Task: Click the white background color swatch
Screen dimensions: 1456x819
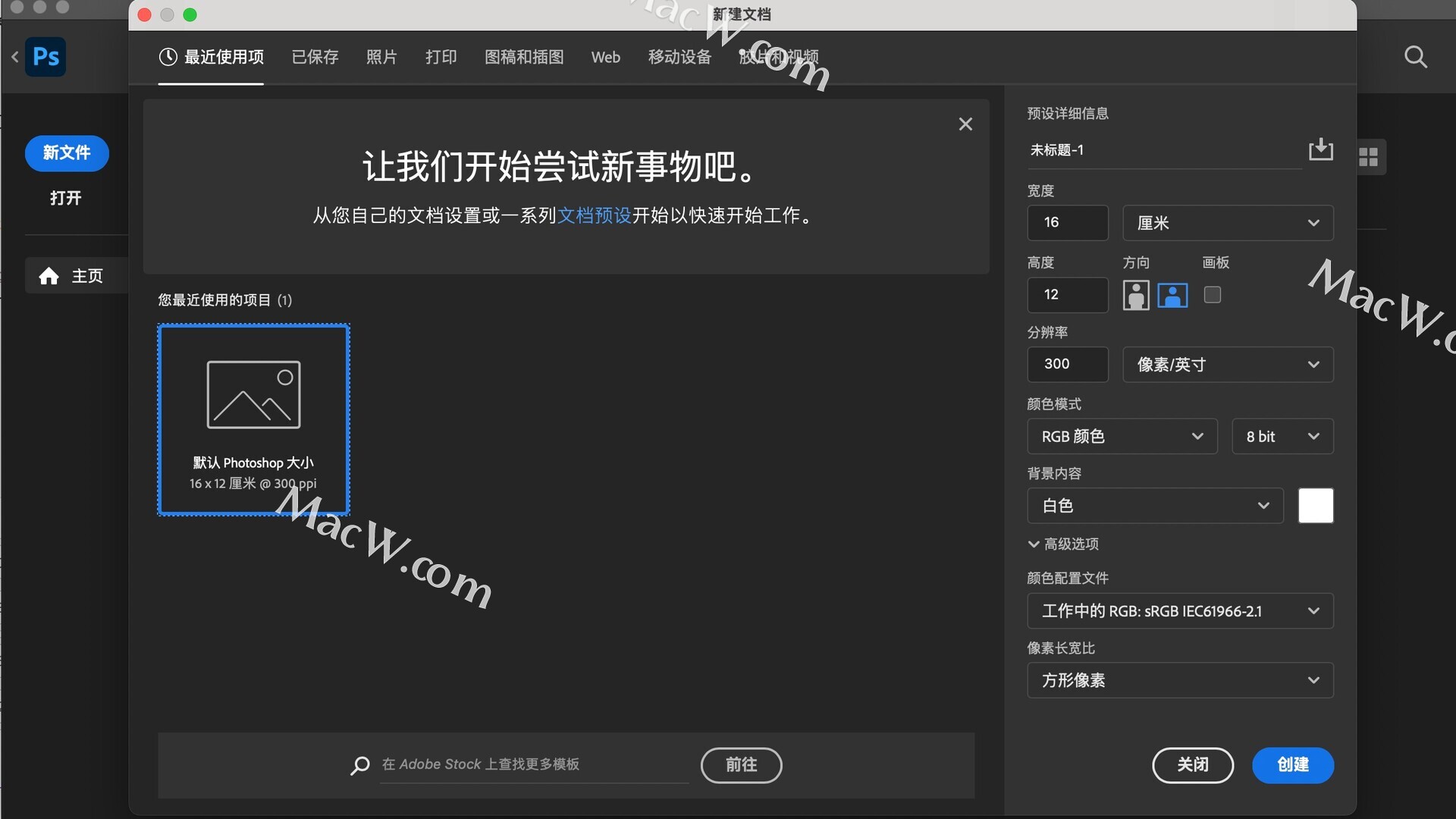Action: point(1316,506)
